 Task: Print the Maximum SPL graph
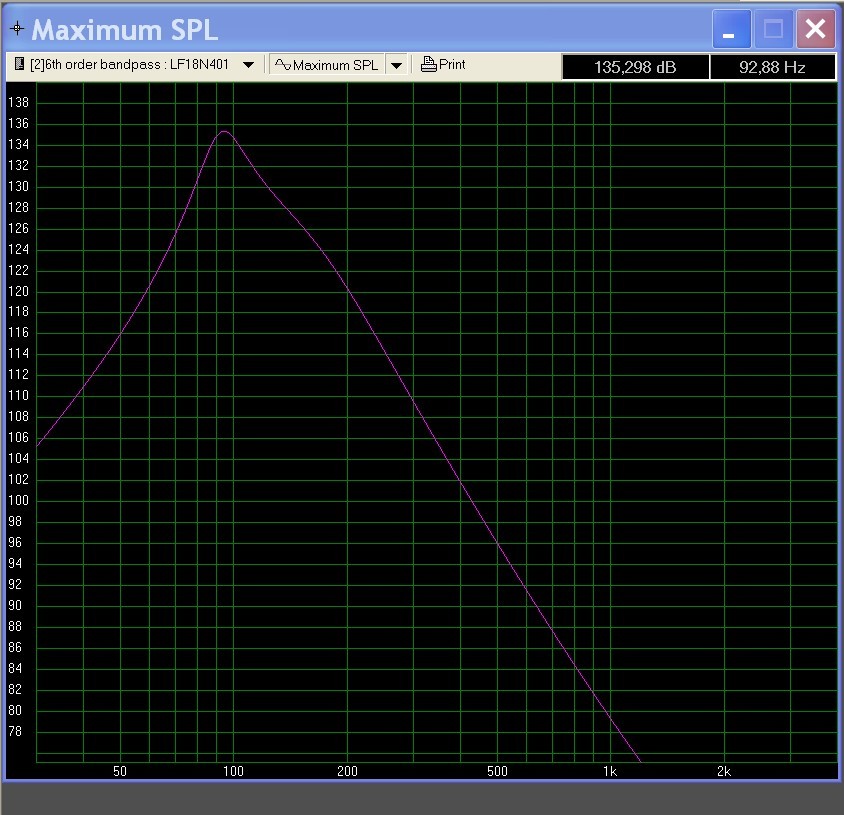click(442, 65)
